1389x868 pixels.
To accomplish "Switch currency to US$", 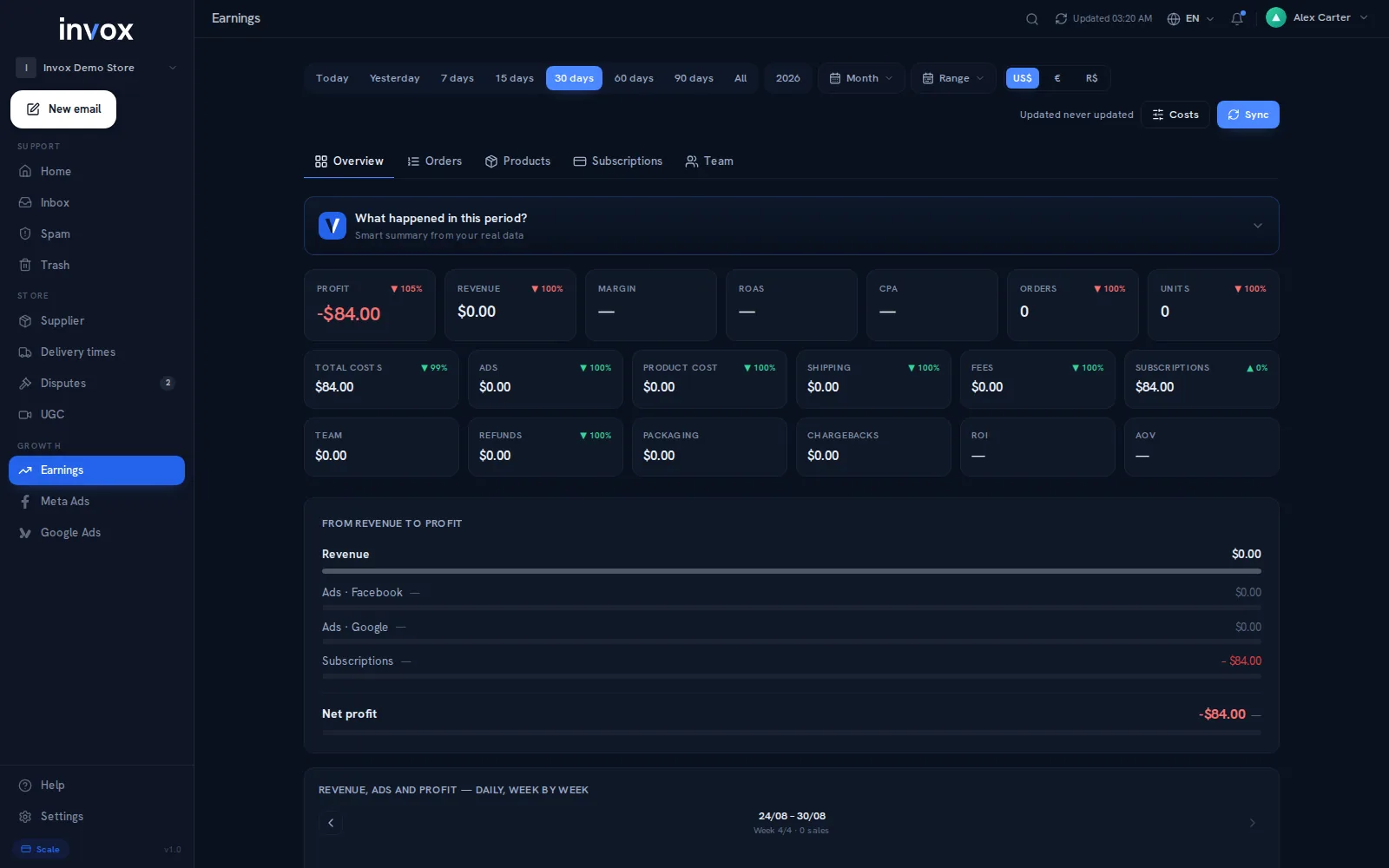I will 1023,78.
